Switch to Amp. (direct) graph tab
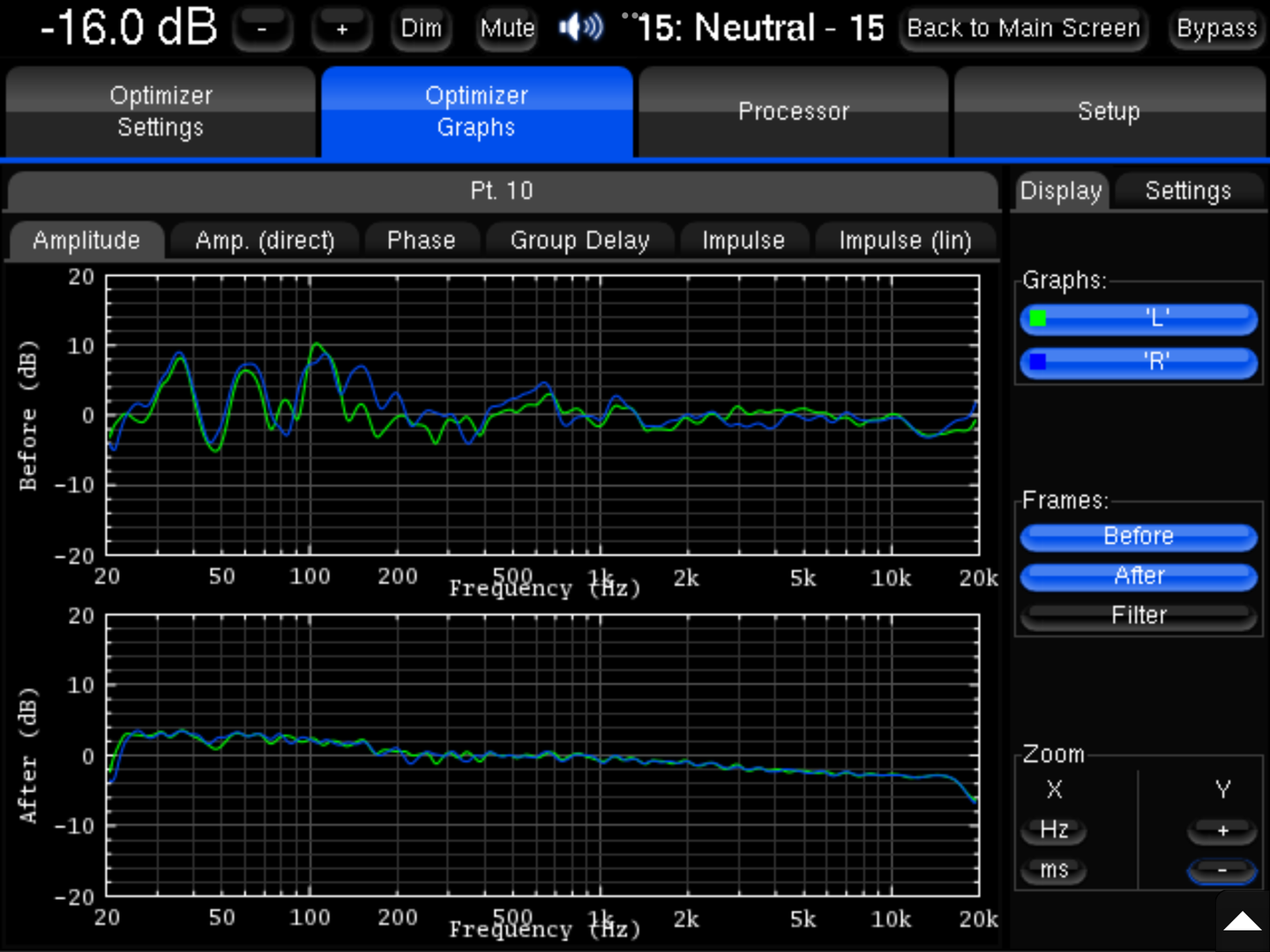1270x952 pixels. (265, 241)
